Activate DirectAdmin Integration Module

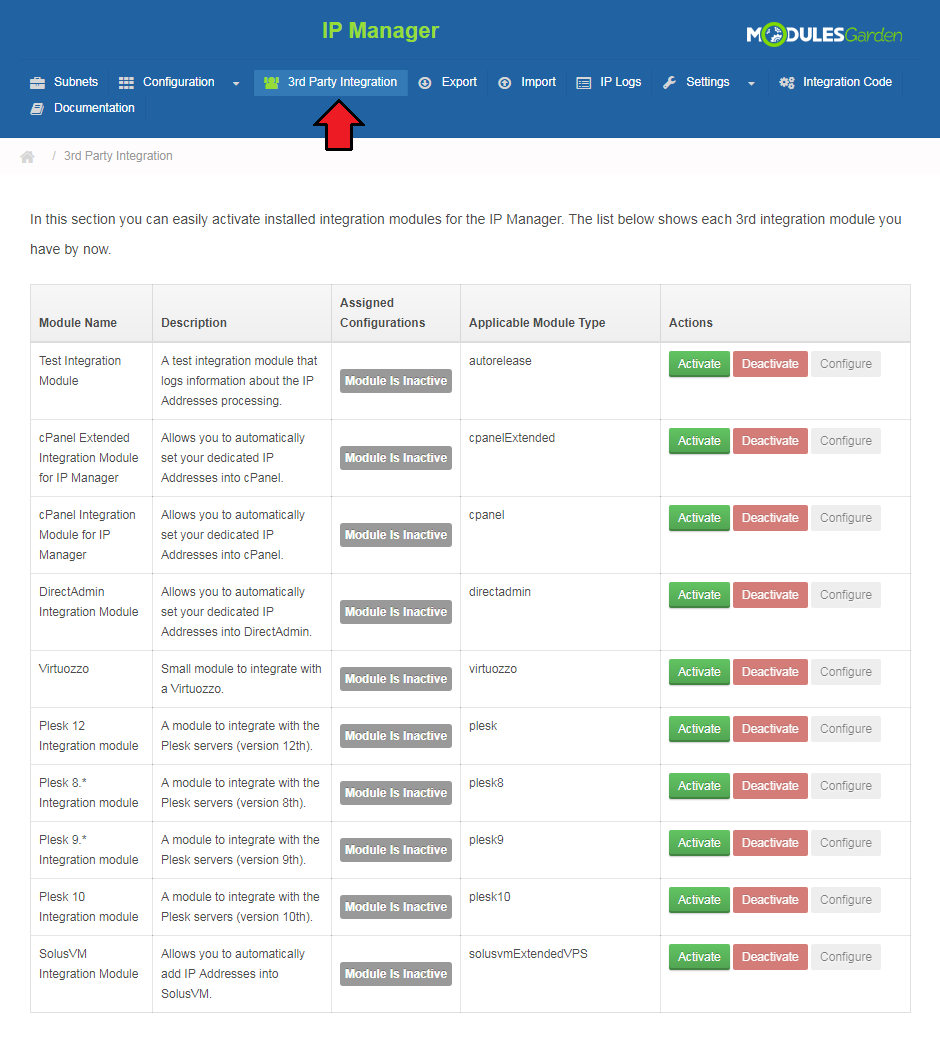click(699, 595)
